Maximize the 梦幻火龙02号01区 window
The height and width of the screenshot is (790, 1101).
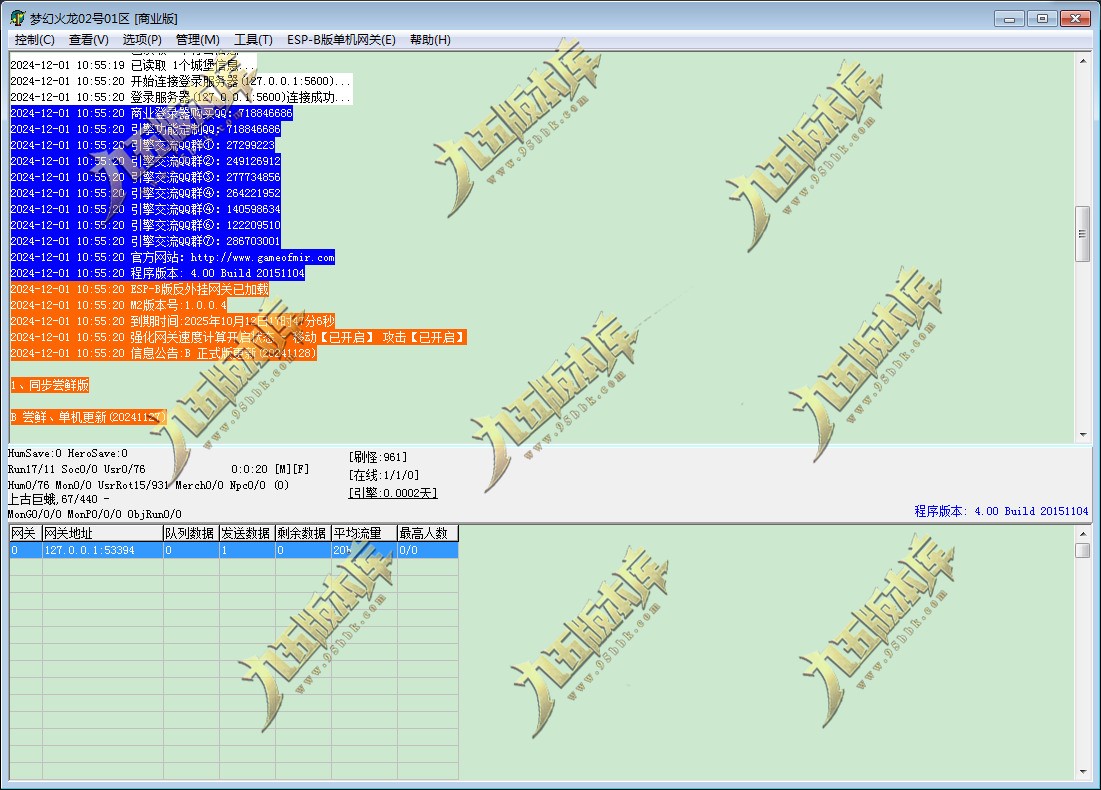point(1042,18)
